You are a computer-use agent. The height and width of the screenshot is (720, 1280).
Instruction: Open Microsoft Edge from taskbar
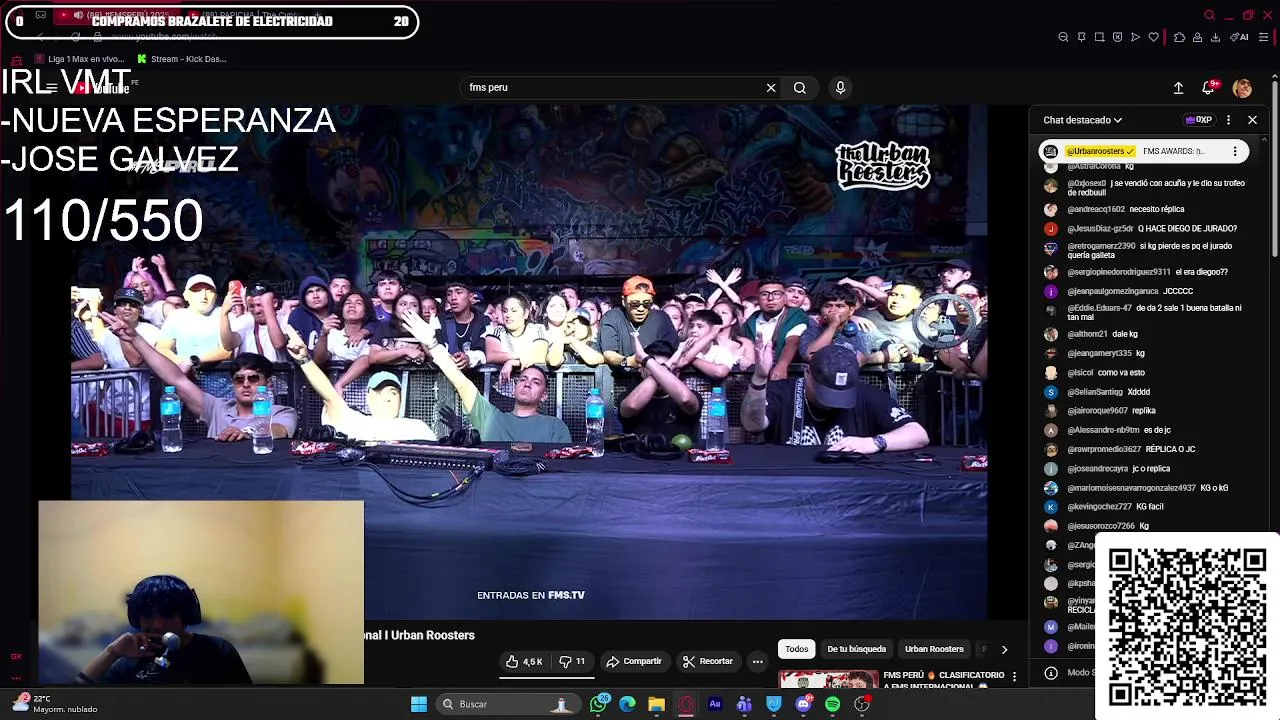tap(627, 704)
